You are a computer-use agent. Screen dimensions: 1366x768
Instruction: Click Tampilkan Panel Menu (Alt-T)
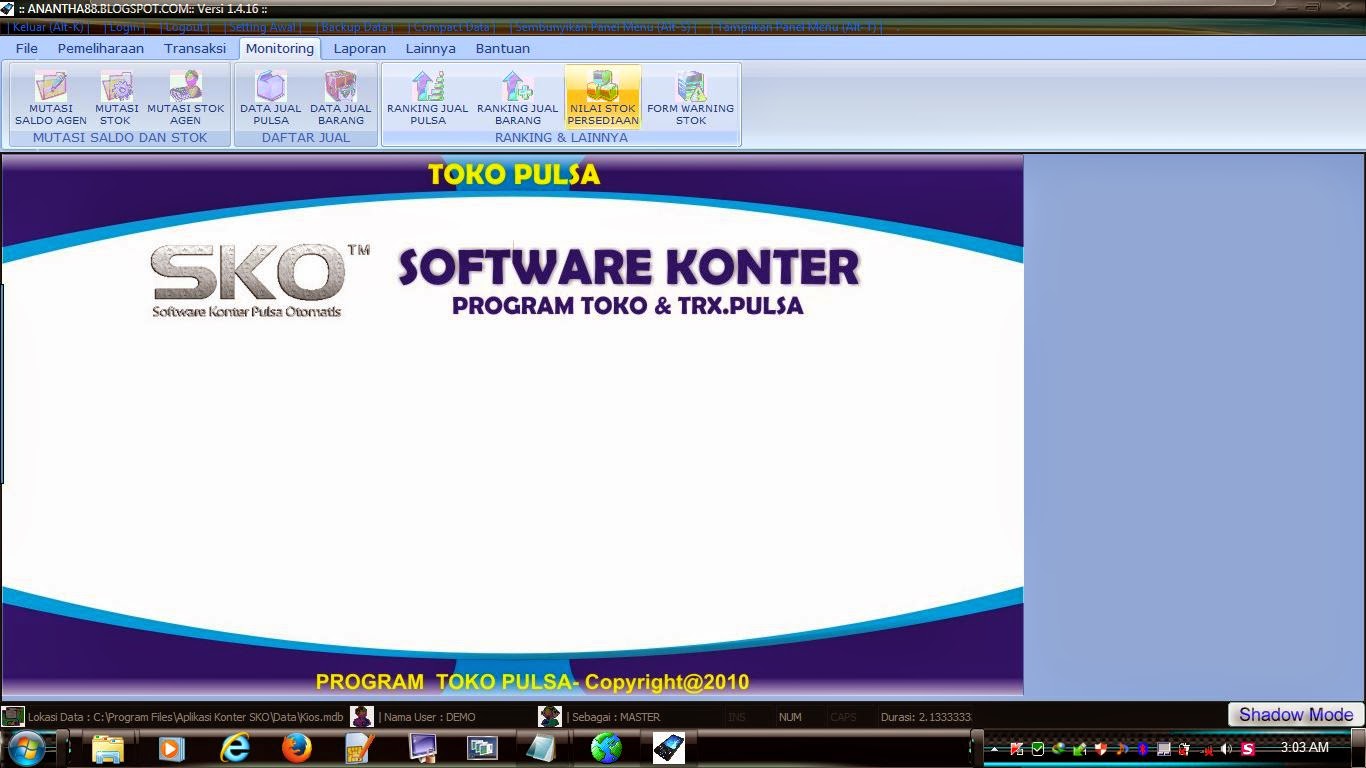tap(797, 27)
